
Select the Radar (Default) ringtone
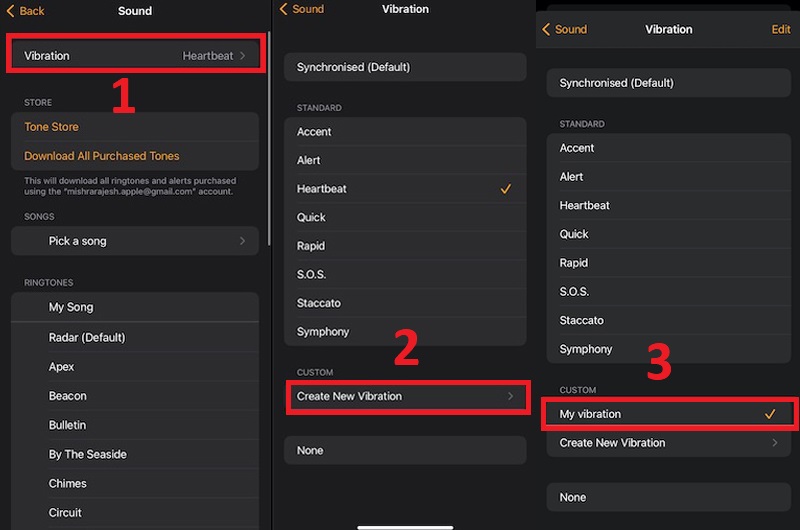[x=87, y=338]
